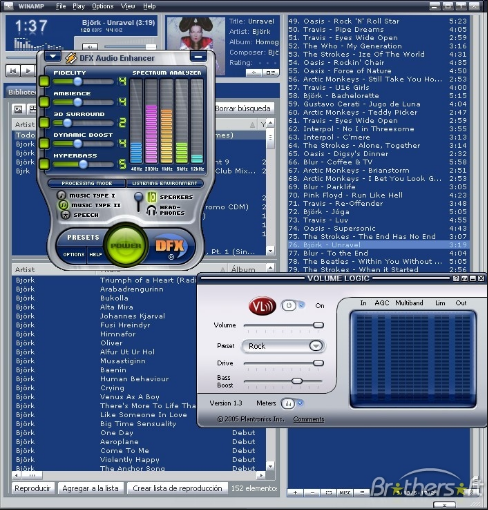Click the DFX Options button

click(73, 254)
